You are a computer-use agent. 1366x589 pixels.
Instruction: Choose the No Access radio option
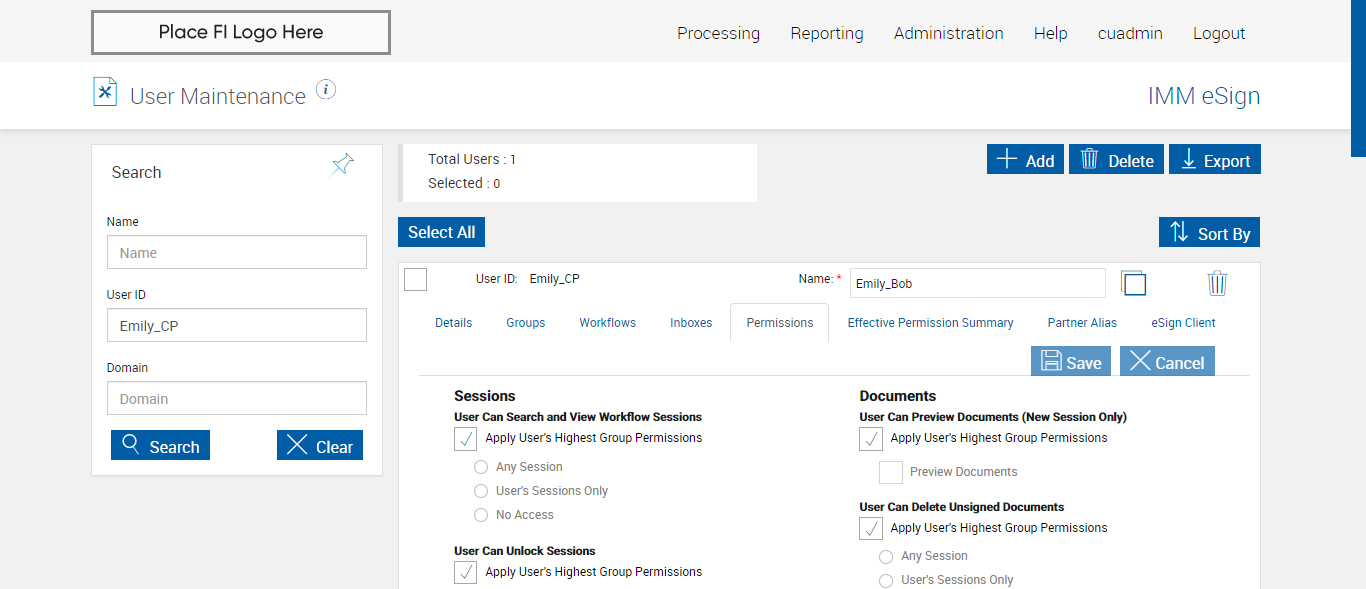pyautogui.click(x=481, y=515)
